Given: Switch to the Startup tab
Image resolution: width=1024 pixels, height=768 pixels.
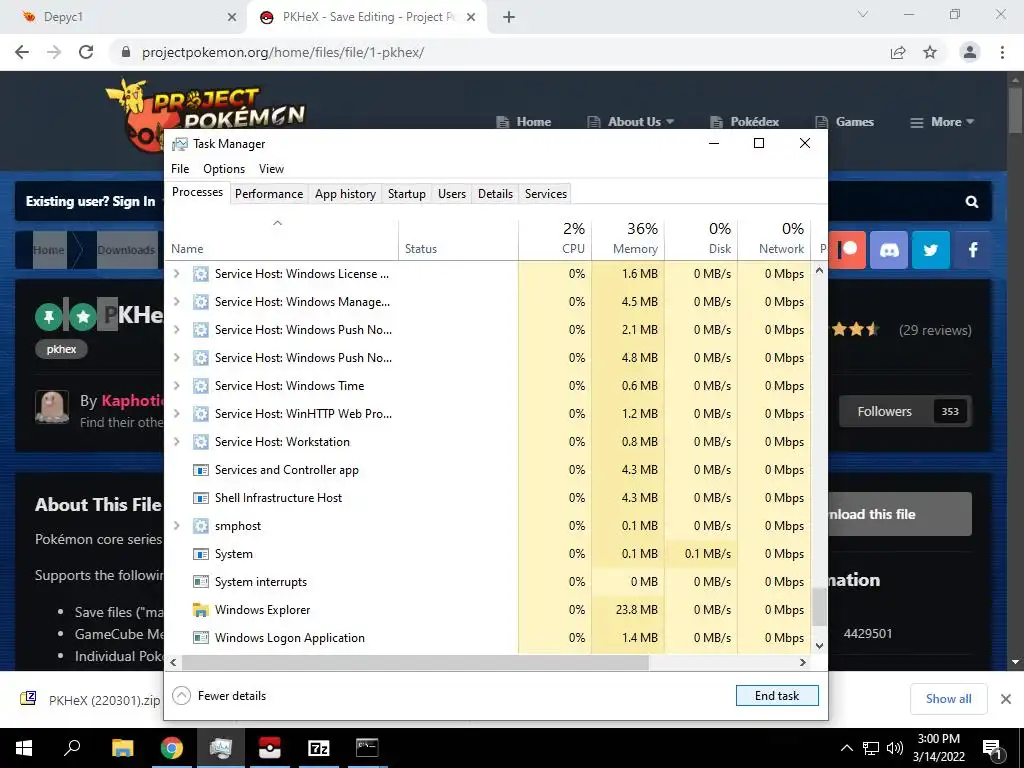Looking at the screenshot, I should [406, 194].
